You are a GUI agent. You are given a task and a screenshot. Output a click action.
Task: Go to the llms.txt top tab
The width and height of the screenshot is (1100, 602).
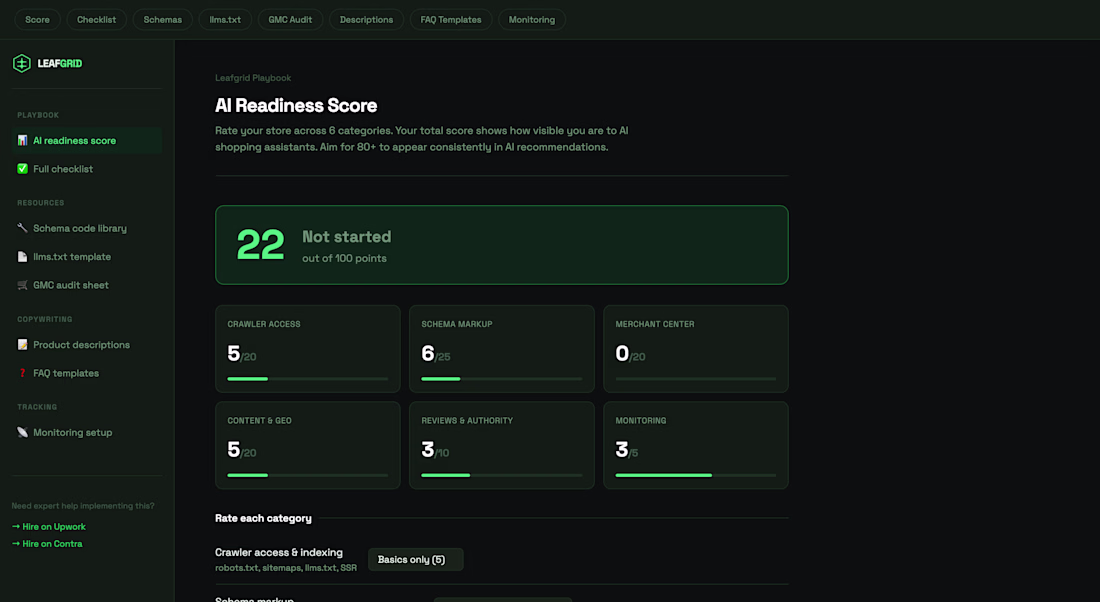(225, 20)
